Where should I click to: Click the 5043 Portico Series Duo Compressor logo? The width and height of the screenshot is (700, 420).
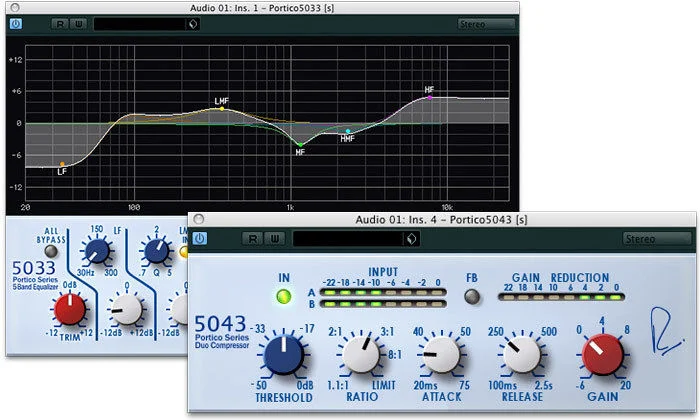tap(221, 332)
